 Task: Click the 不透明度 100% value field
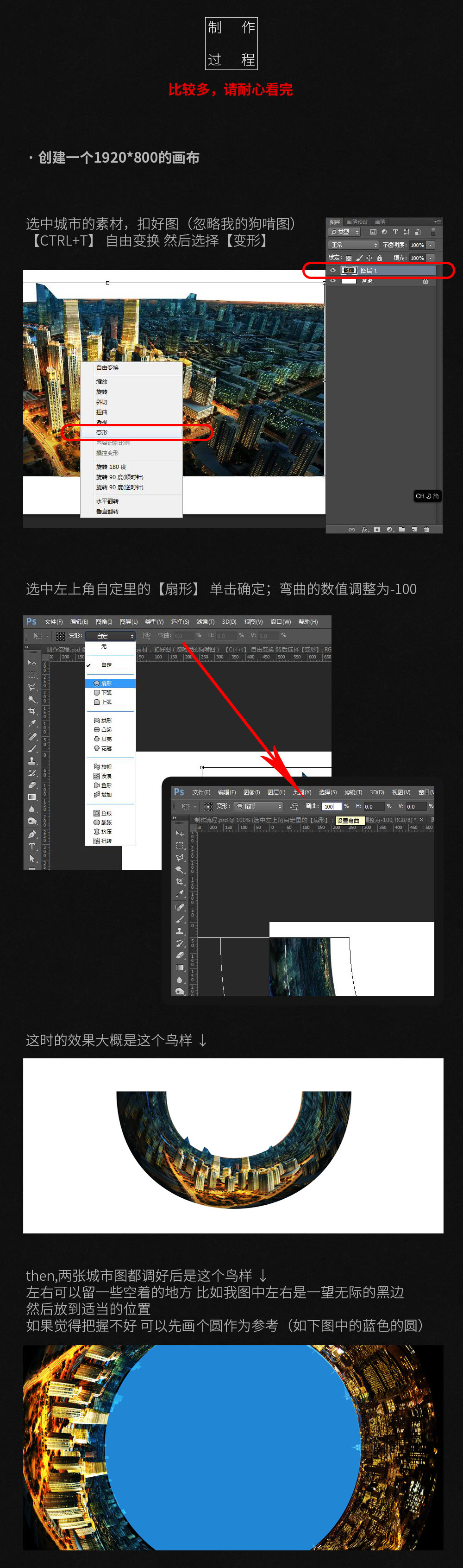tap(417, 245)
